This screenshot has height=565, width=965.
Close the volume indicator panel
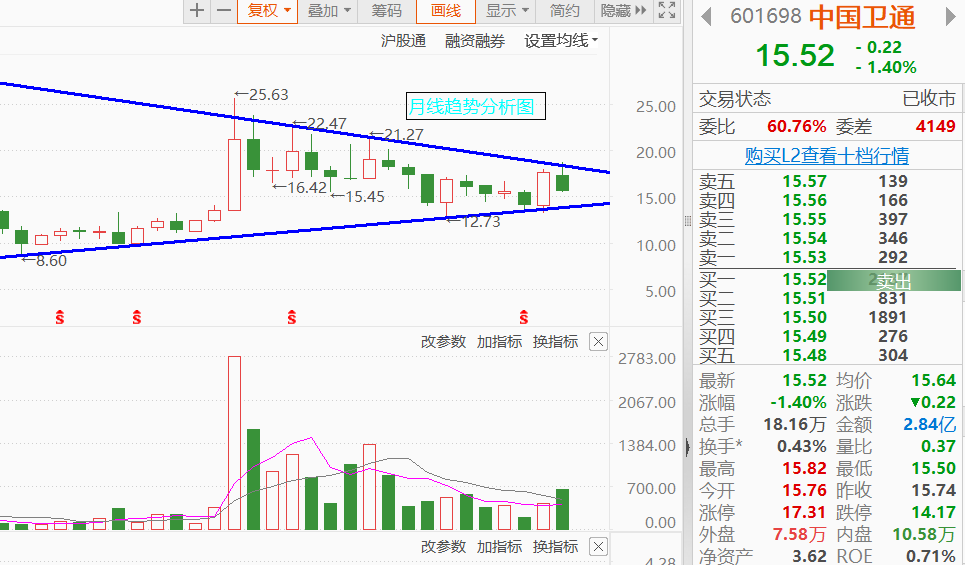(x=598, y=342)
